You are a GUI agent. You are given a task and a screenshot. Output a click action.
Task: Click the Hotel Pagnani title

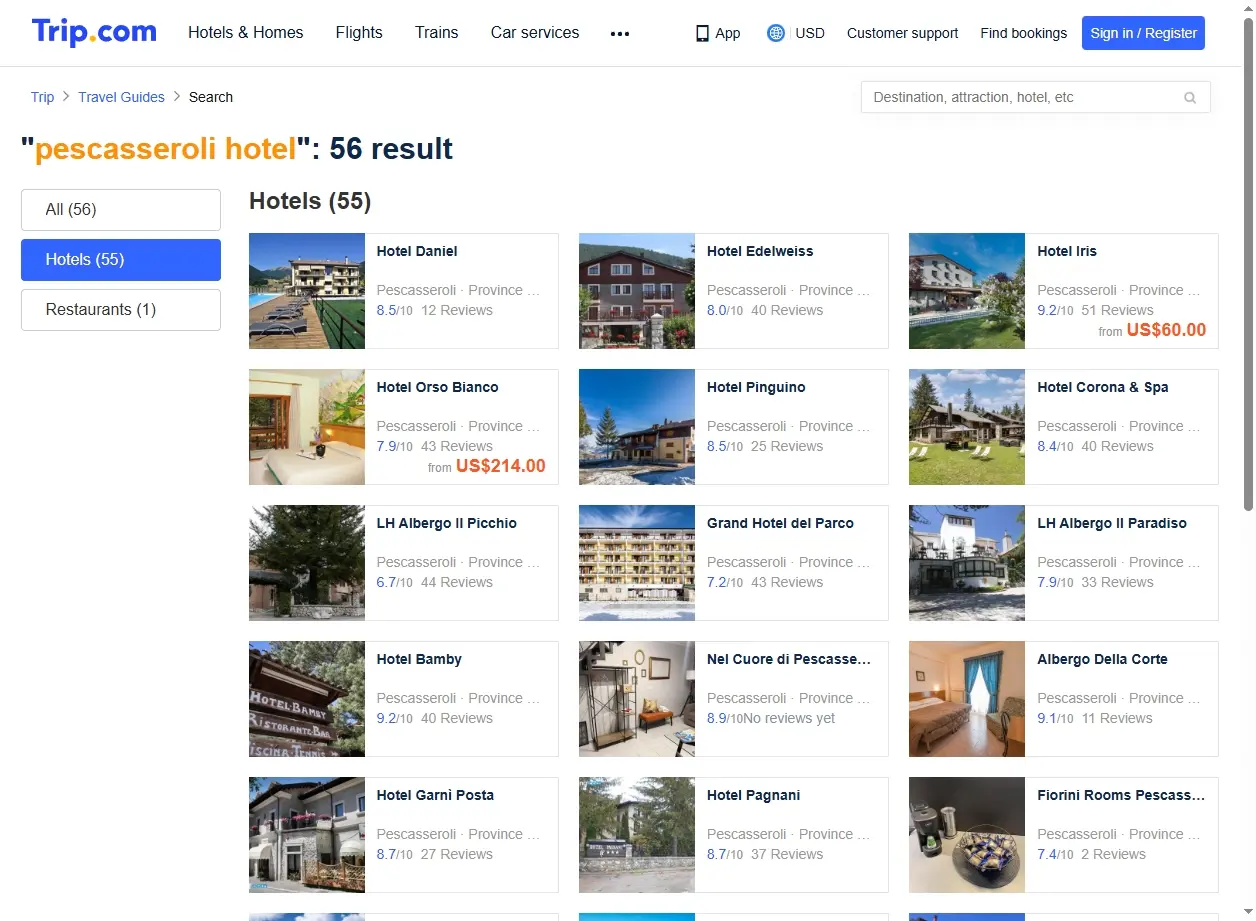point(753,795)
